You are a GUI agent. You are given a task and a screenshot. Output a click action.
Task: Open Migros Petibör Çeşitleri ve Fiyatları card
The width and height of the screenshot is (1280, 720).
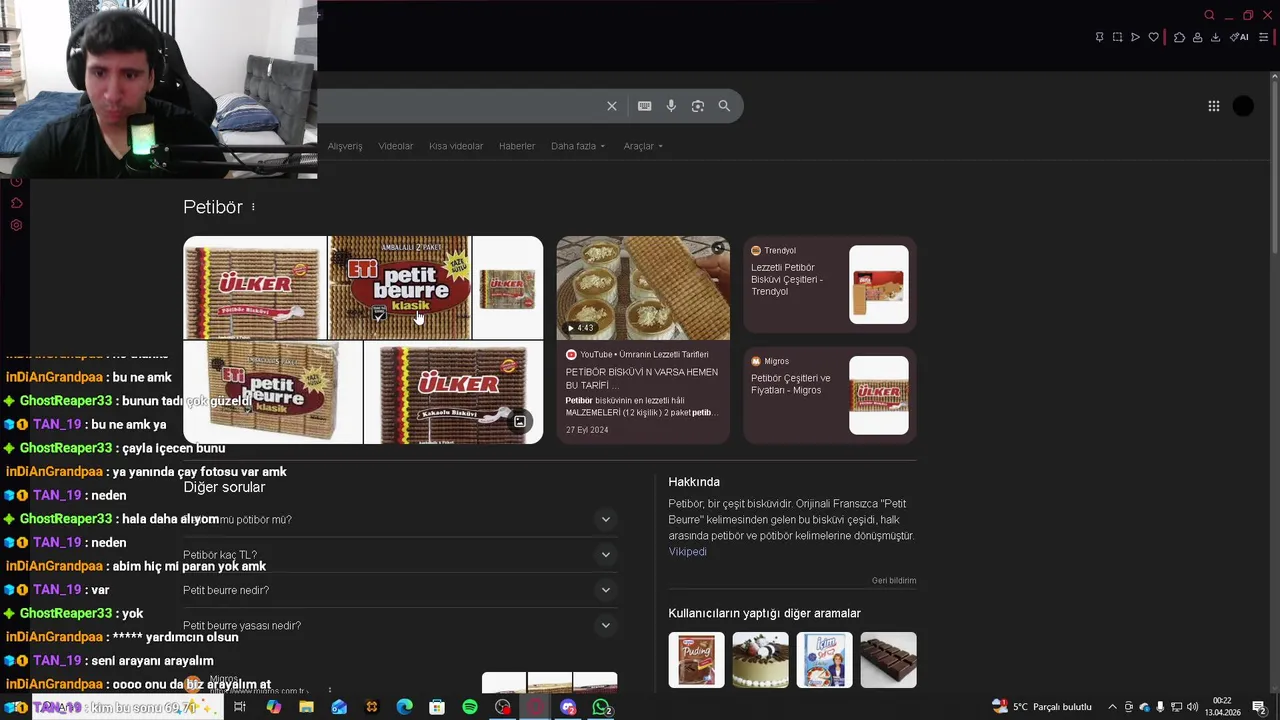click(x=830, y=395)
